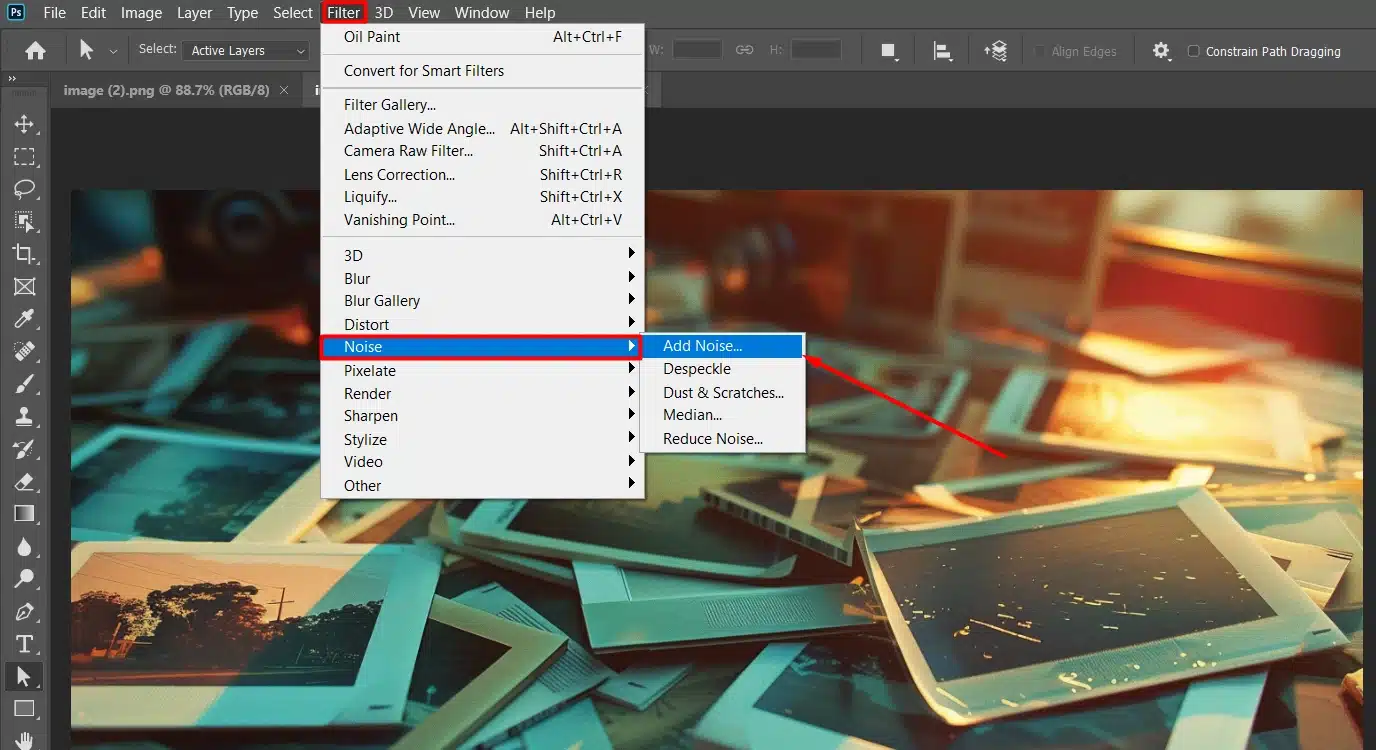
Task: Expand the Other submenu
Action: click(x=482, y=485)
